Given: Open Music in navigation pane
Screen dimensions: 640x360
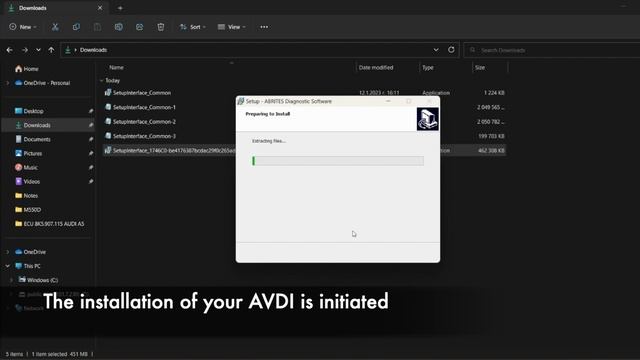Looking at the screenshot, I should [26, 167].
